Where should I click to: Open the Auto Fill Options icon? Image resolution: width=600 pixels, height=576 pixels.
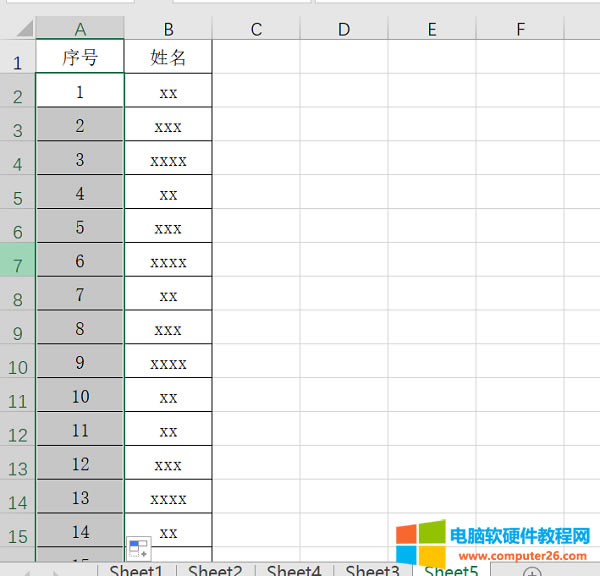[x=138, y=548]
